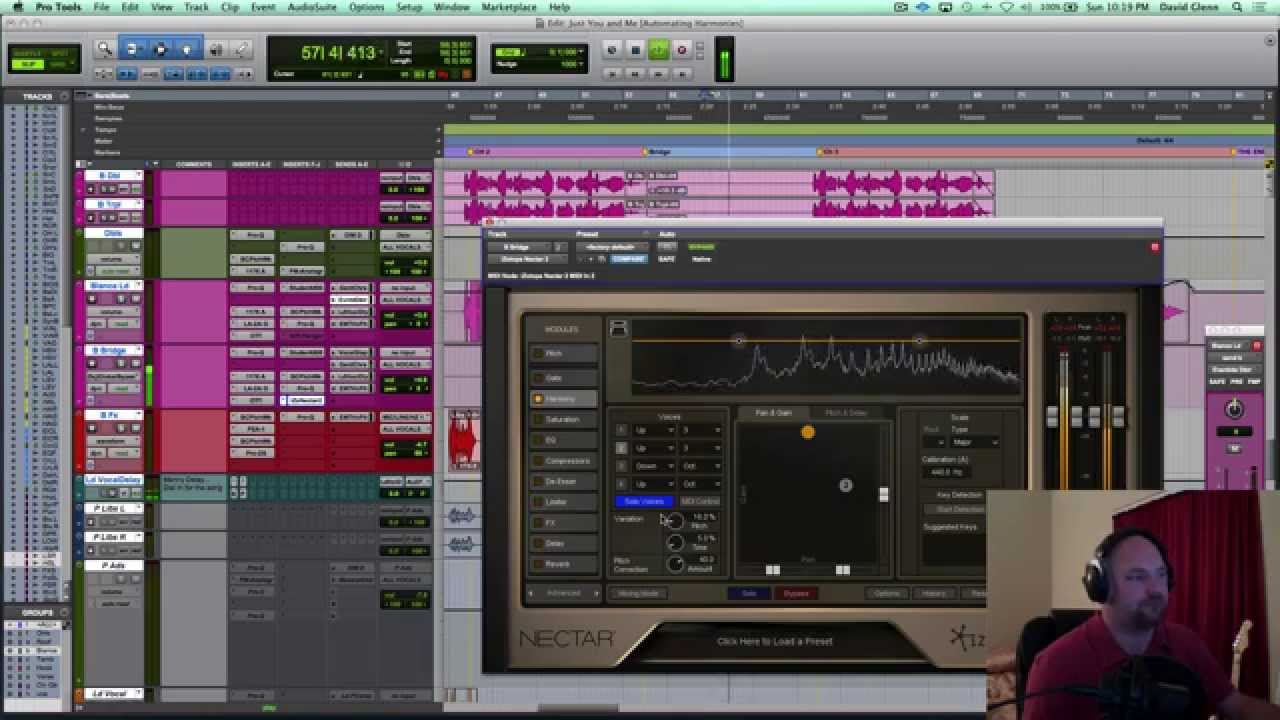Click the Online transport button
This screenshot has height=720, width=1280.
pyautogui.click(x=612, y=50)
